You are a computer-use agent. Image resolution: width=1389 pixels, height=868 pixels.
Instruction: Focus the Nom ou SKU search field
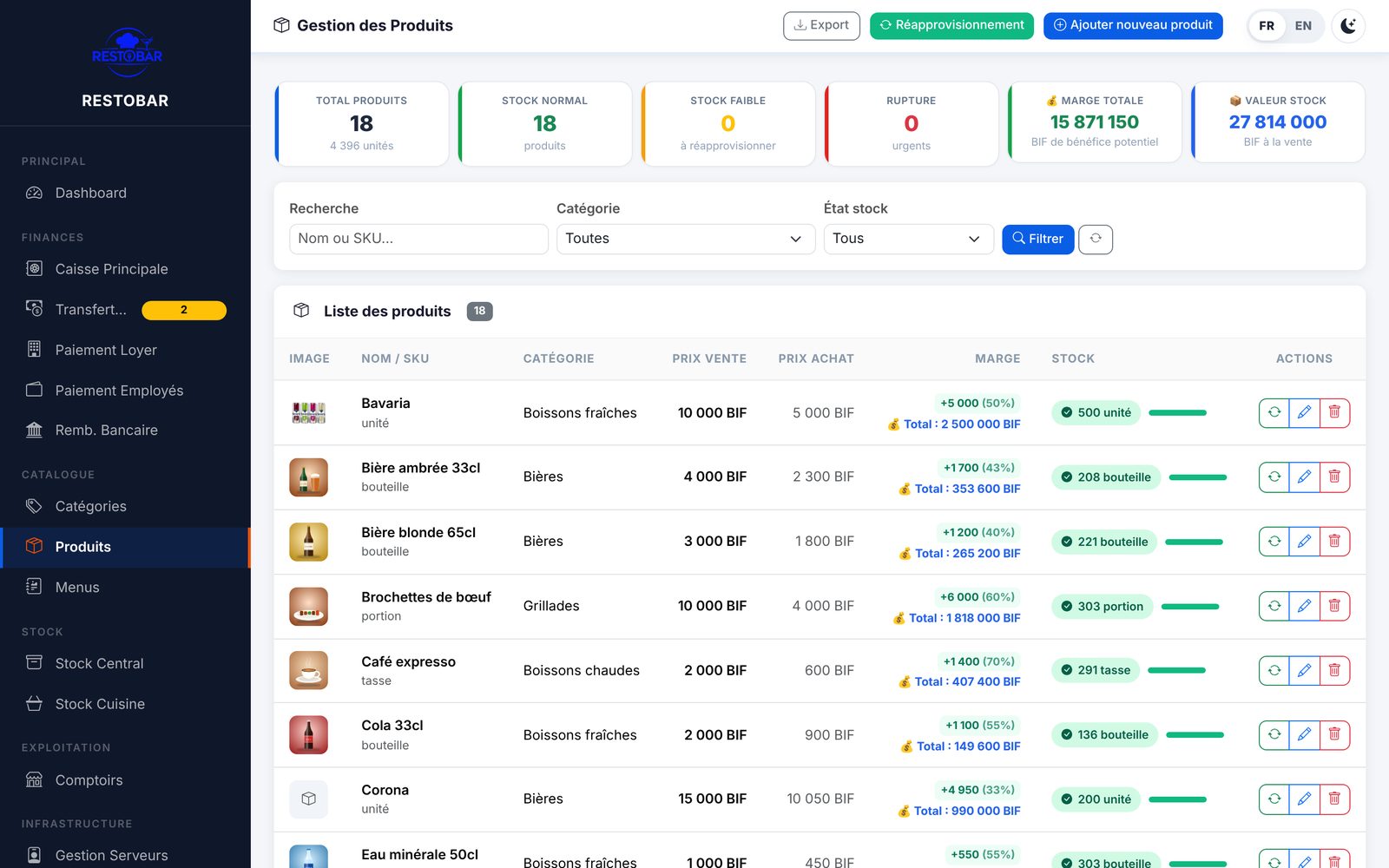(418, 239)
